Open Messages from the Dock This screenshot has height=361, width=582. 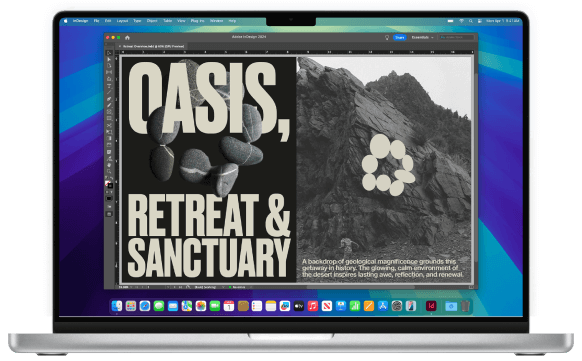[159, 306]
